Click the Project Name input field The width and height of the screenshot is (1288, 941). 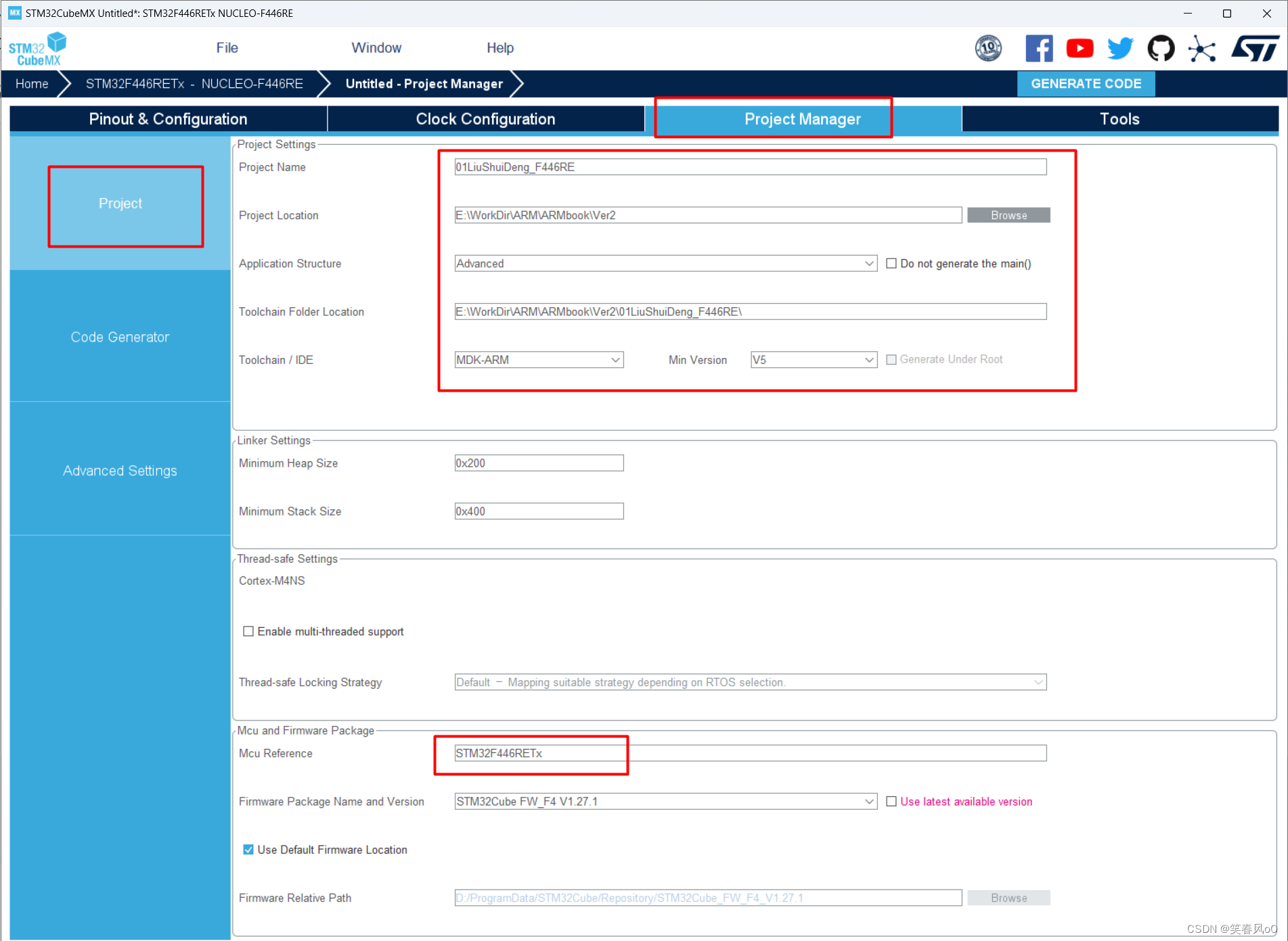(x=751, y=167)
